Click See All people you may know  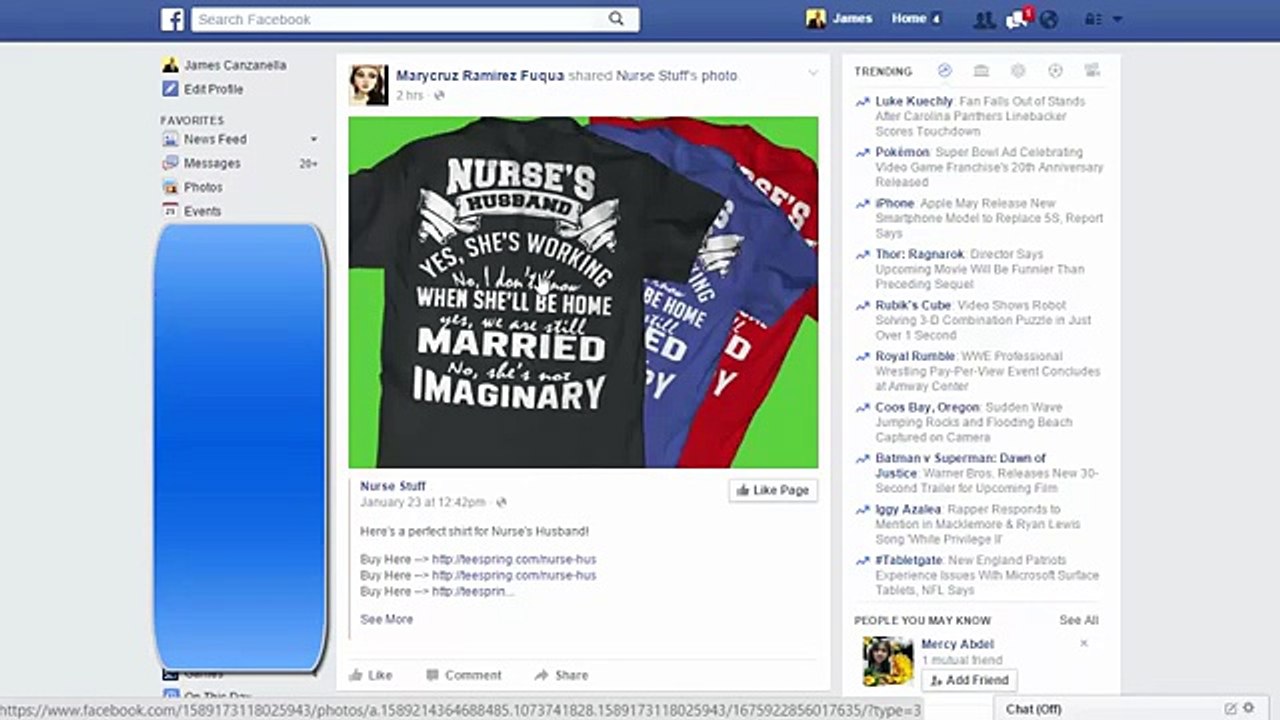pos(1079,620)
